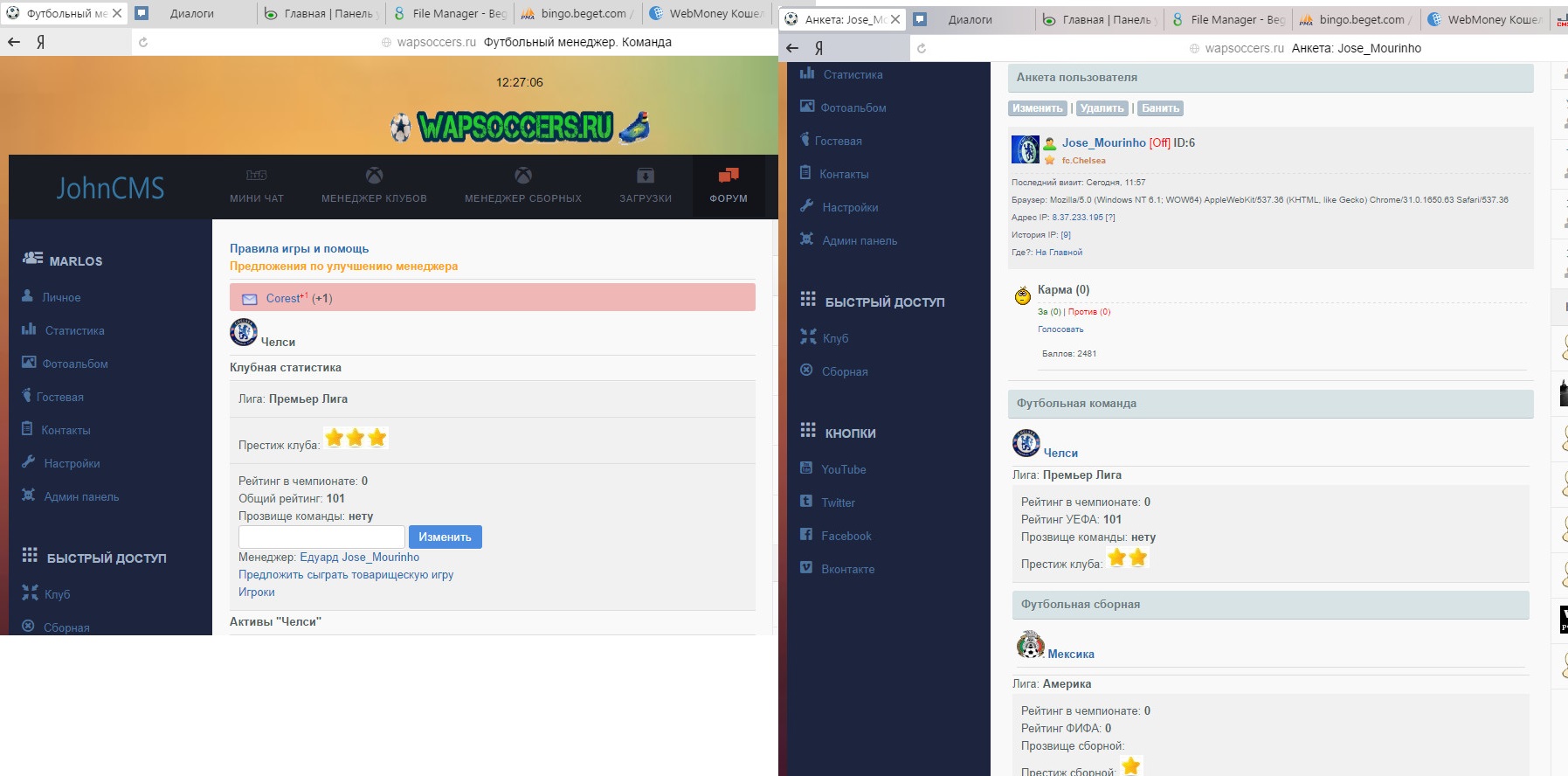Open the Мексика national team link
Image resolution: width=1568 pixels, height=776 pixels.
point(1071,654)
